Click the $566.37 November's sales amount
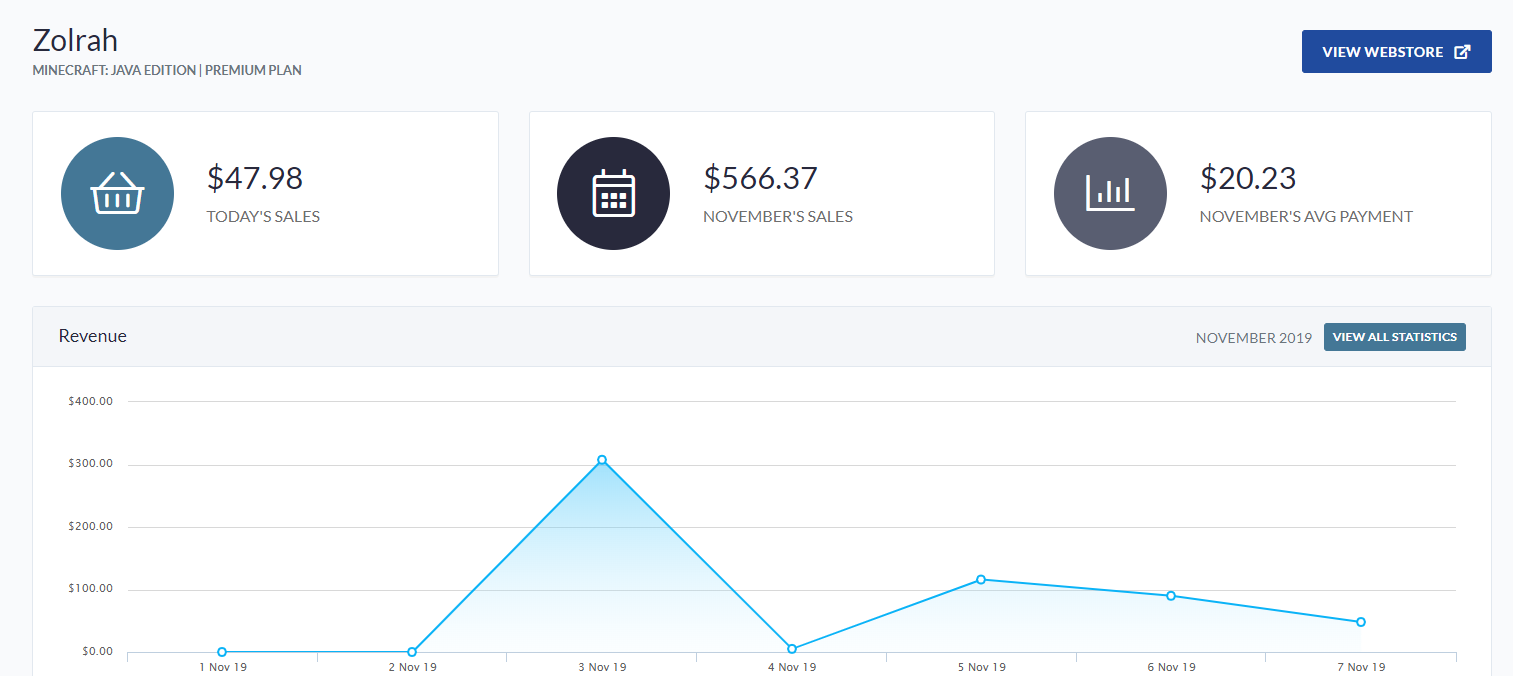This screenshot has width=1513, height=676. [760, 178]
